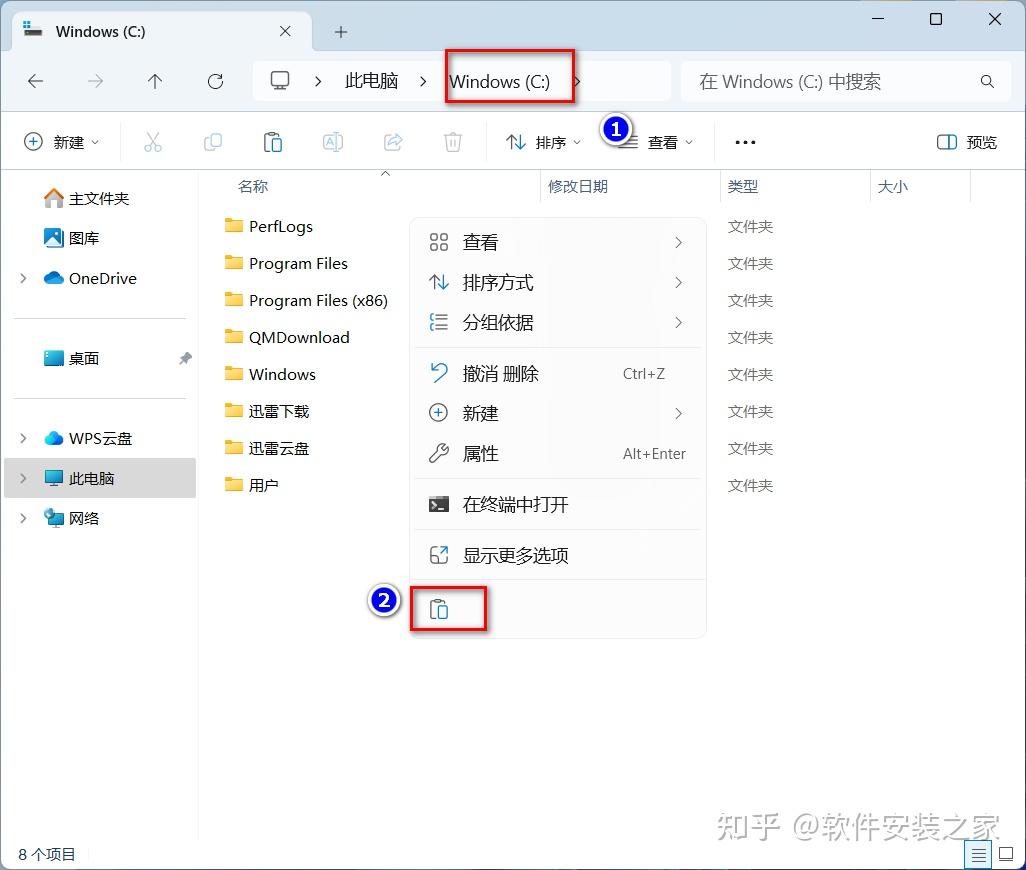
Task: Switch to details view in the status bar
Action: click(978, 854)
